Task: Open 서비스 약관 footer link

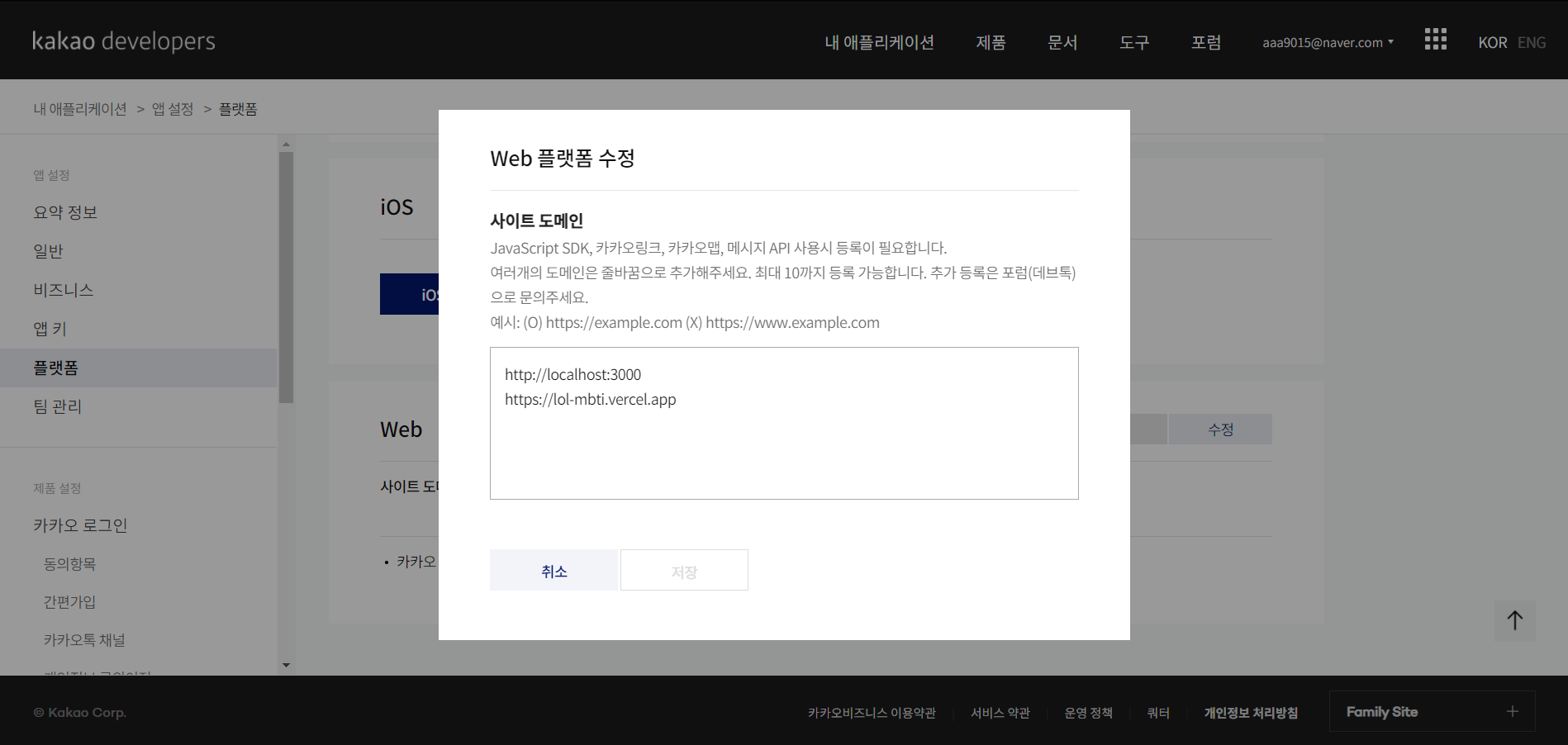Action: point(1000,713)
